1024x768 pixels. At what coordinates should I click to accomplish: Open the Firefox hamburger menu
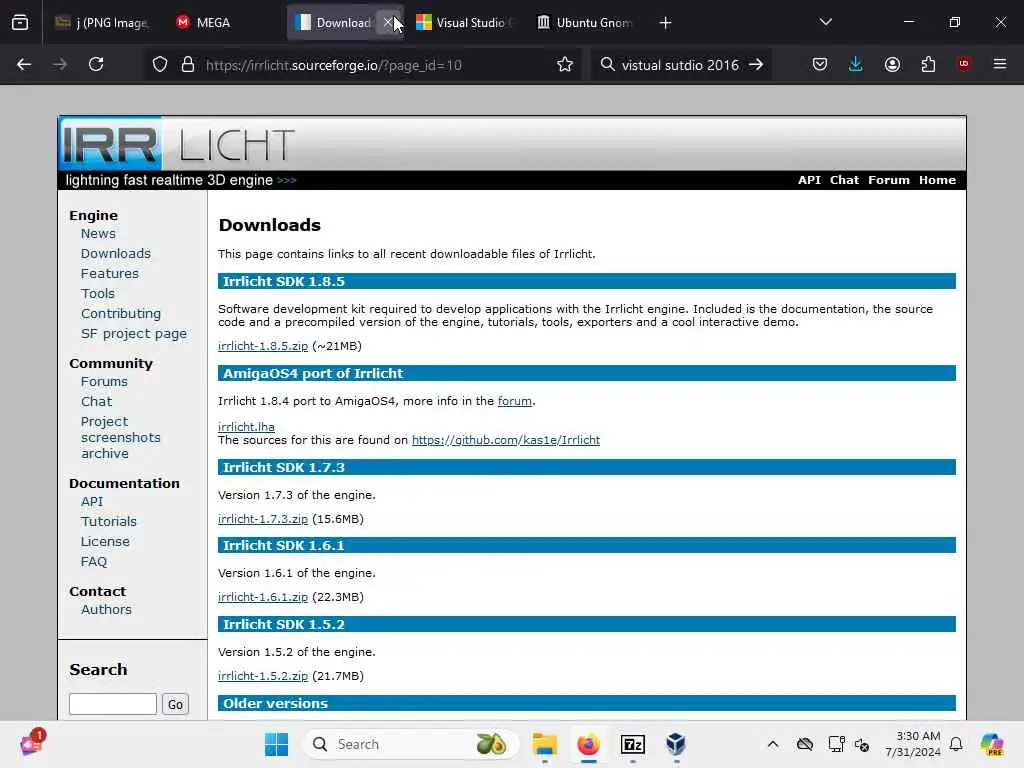tap(1000, 64)
